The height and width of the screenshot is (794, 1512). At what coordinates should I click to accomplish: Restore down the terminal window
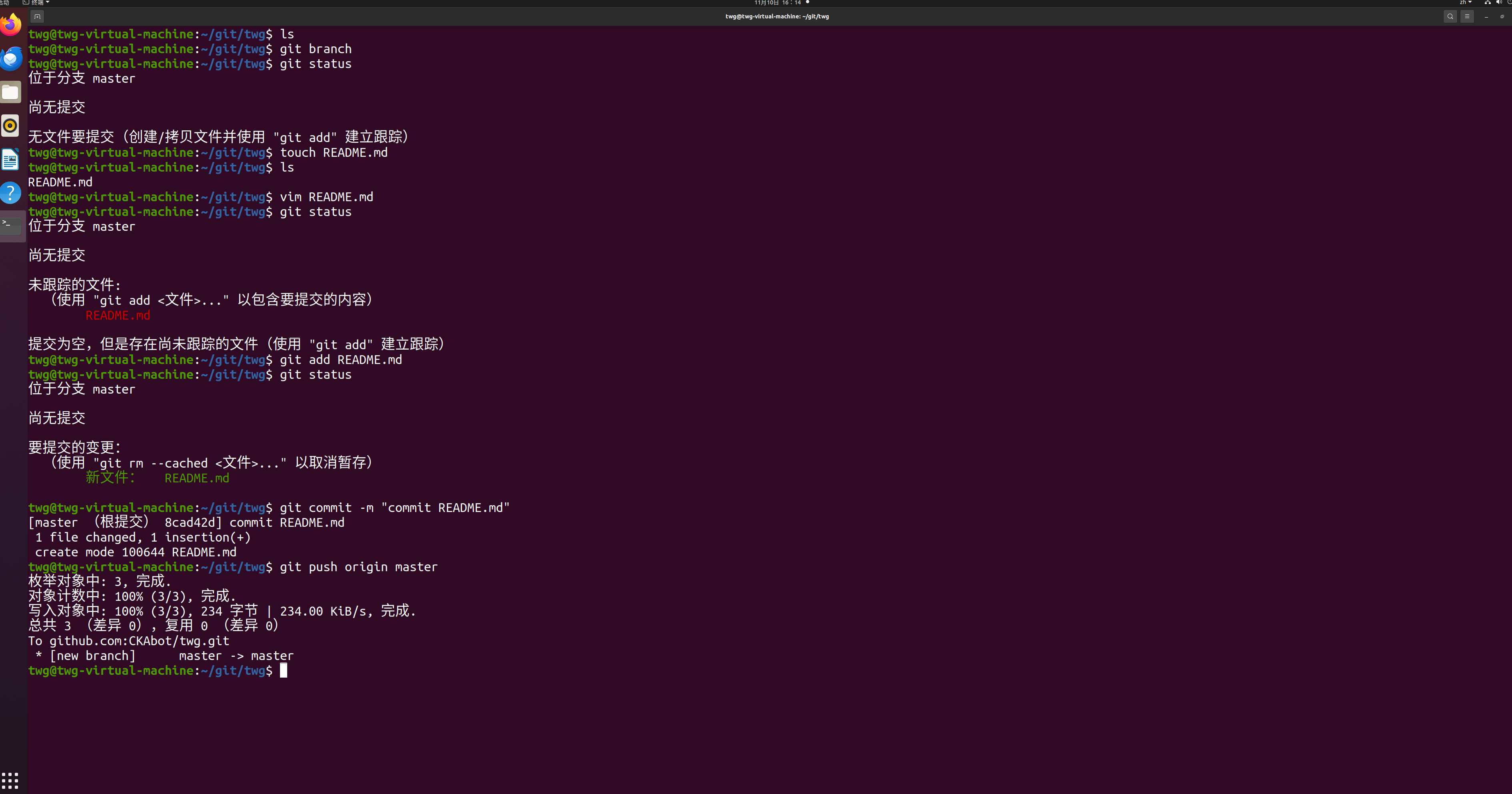pos(1502,16)
